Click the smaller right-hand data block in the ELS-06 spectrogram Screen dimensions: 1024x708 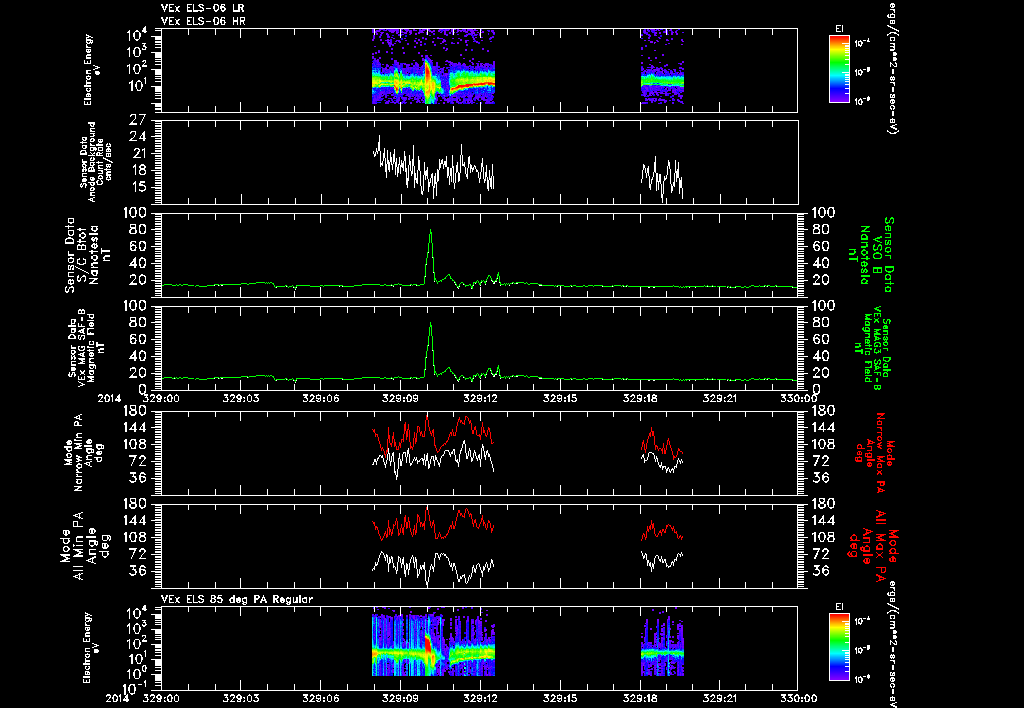point(662,66)
